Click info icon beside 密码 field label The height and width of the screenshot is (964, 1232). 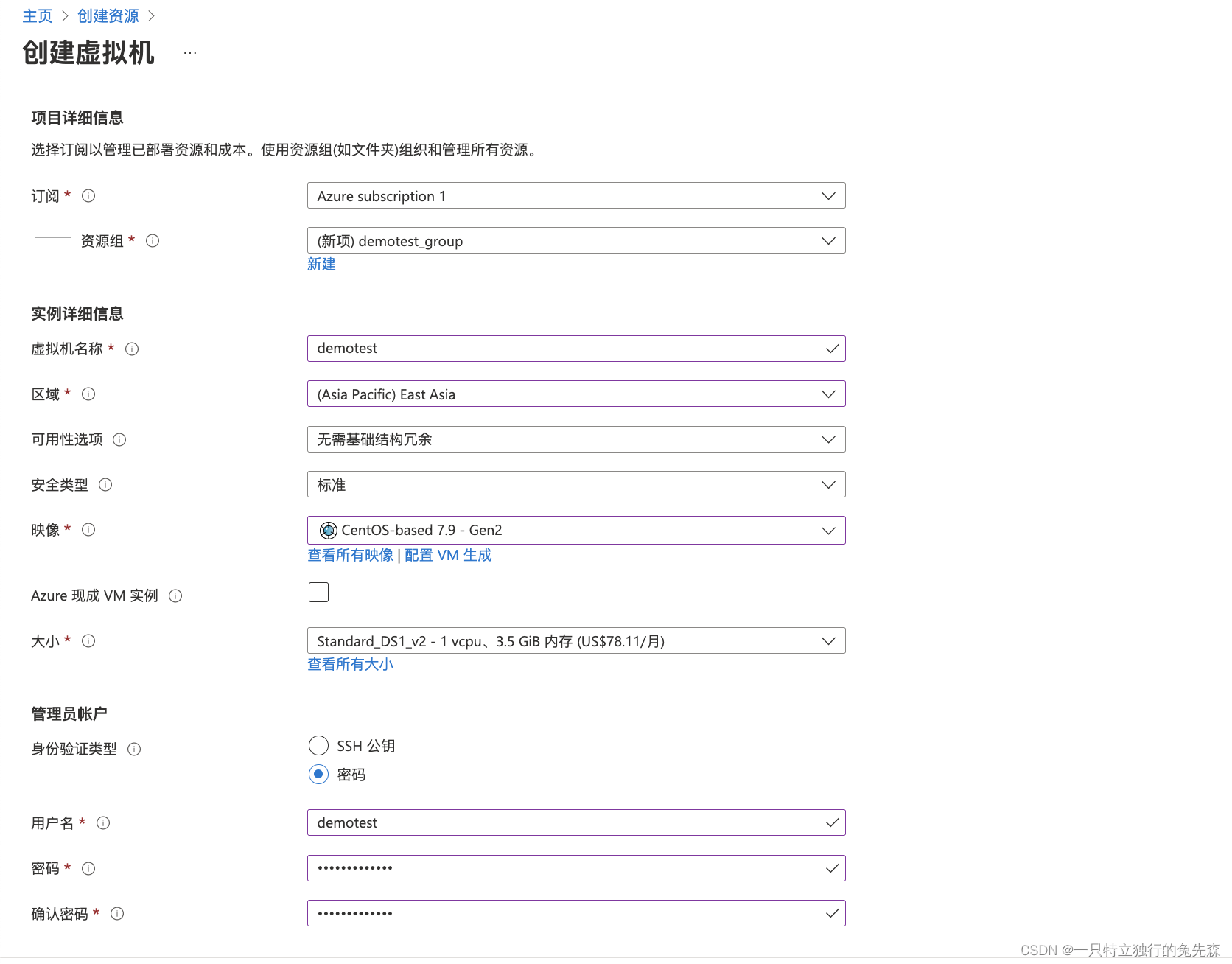click(88, 869)
